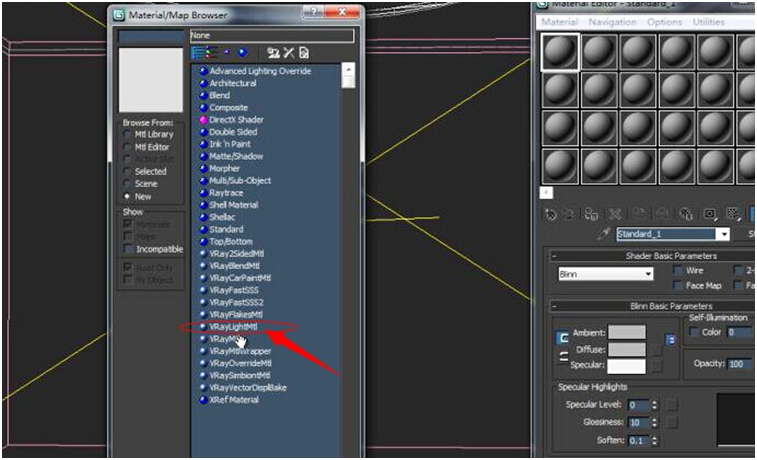Viewport: 757px width, 460px height.
Task: Enable Wire checkbox in Shader Basic Parameters
Action: pyautogui.click(x=678, y=270)
